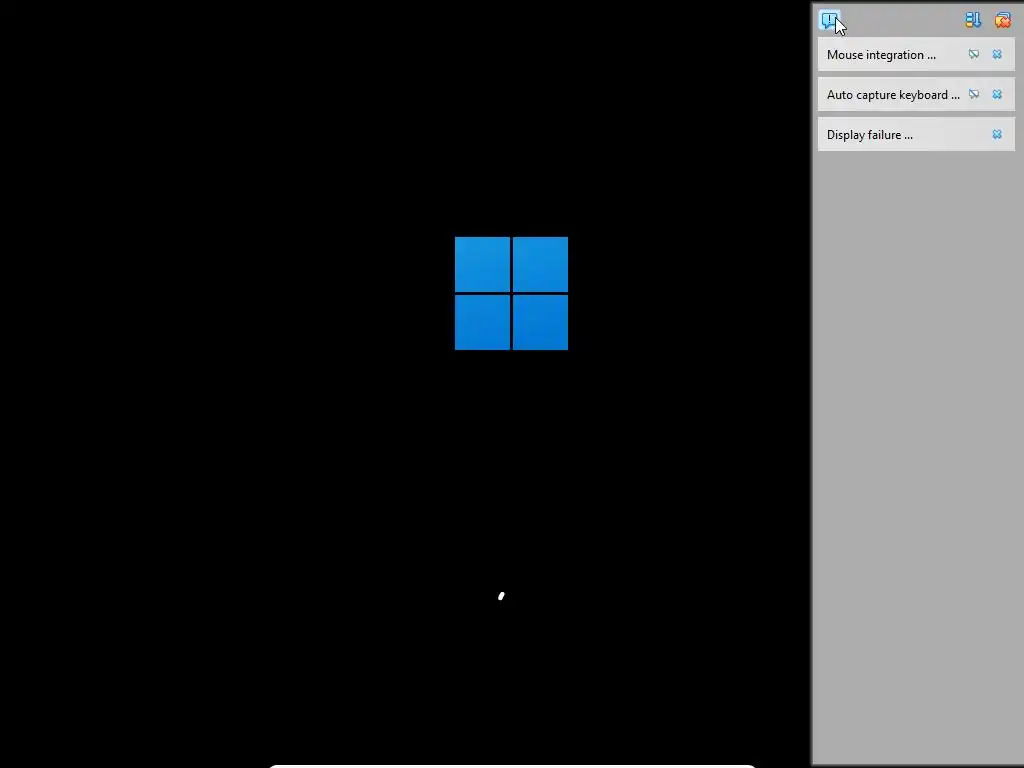The image size is (1024, 768).
Task: Expand the Auto capture keyboard message
Action: pos(893,95)
